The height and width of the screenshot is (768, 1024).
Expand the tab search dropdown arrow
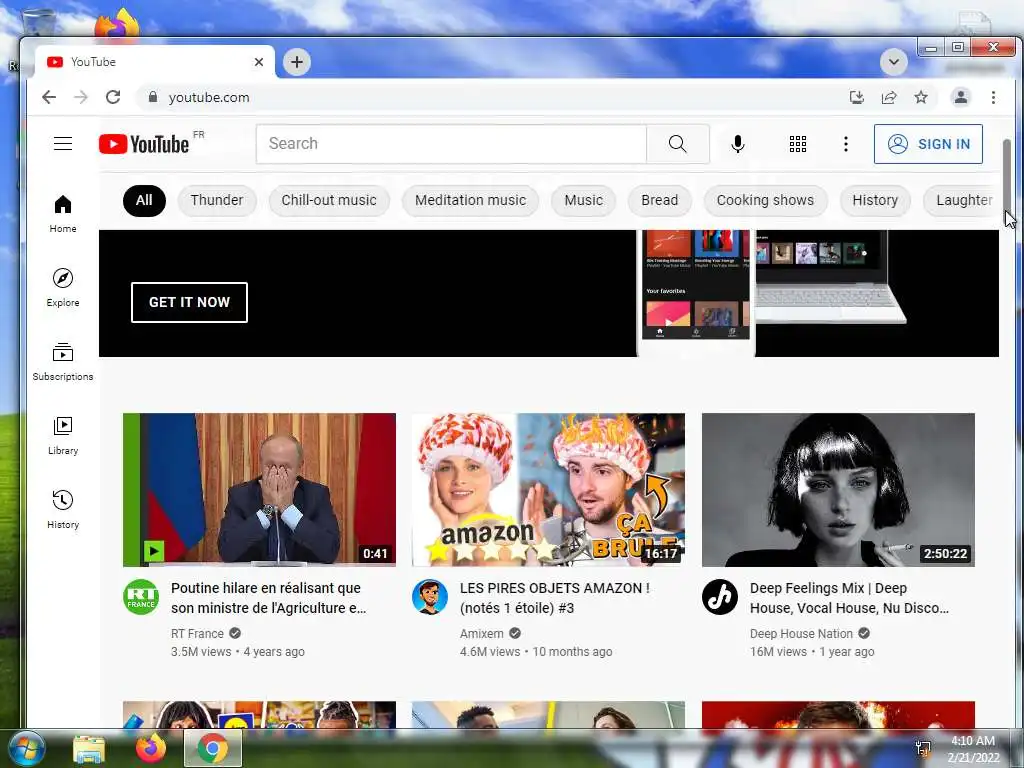893,62
